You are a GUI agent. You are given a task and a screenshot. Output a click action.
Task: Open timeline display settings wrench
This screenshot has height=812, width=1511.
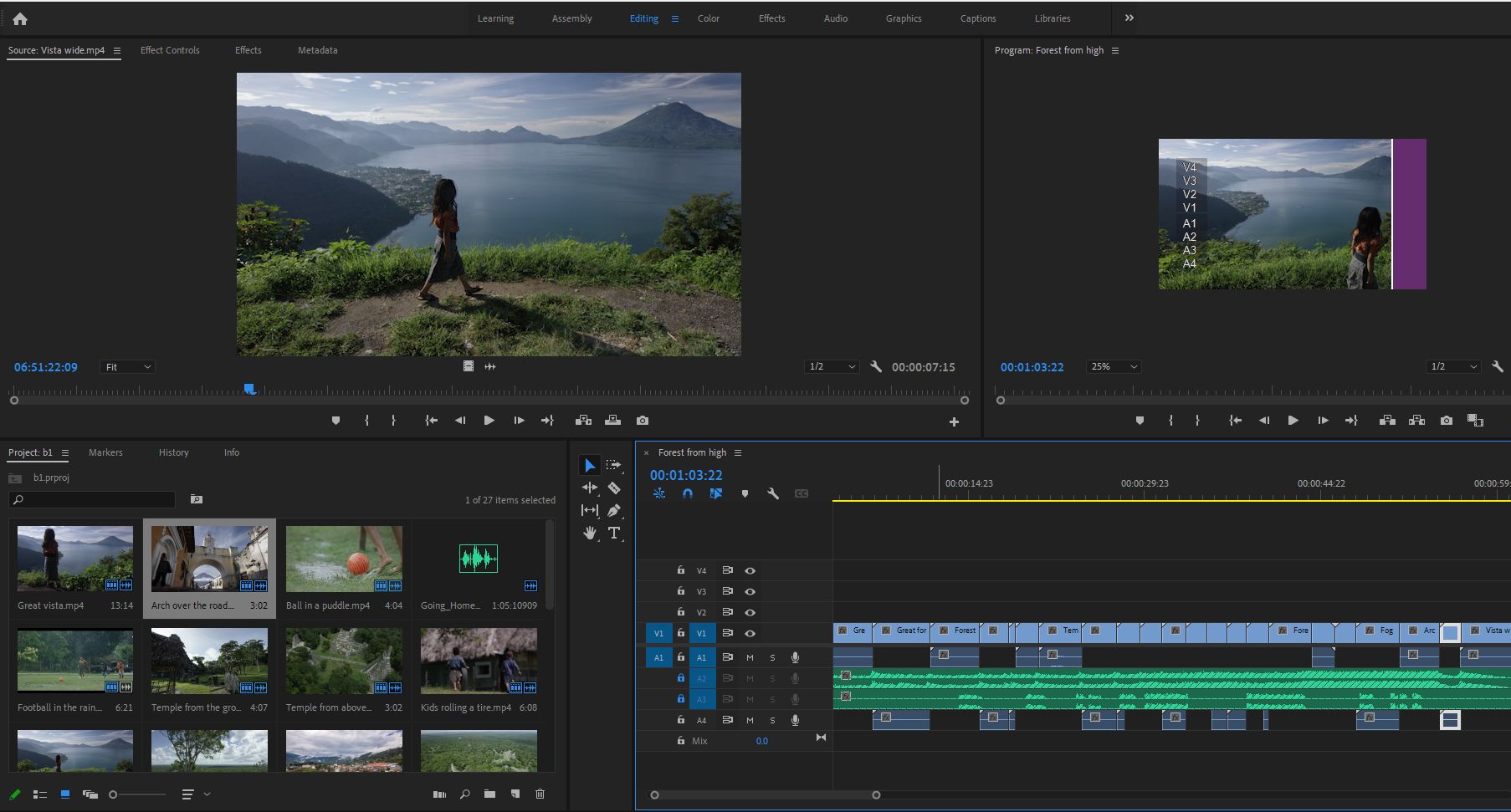tap(772, 493)
